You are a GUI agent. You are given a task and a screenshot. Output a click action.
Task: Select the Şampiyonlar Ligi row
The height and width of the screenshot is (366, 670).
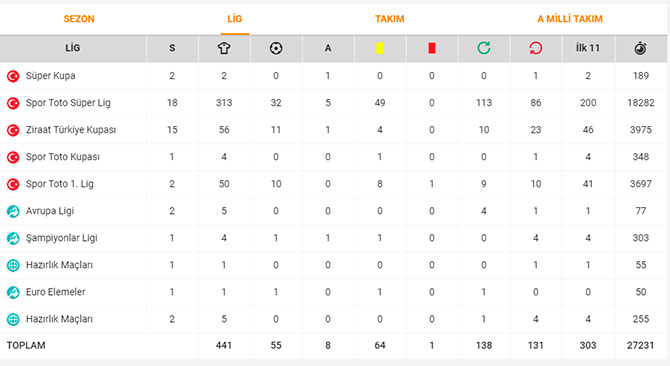tap(333, 238)
